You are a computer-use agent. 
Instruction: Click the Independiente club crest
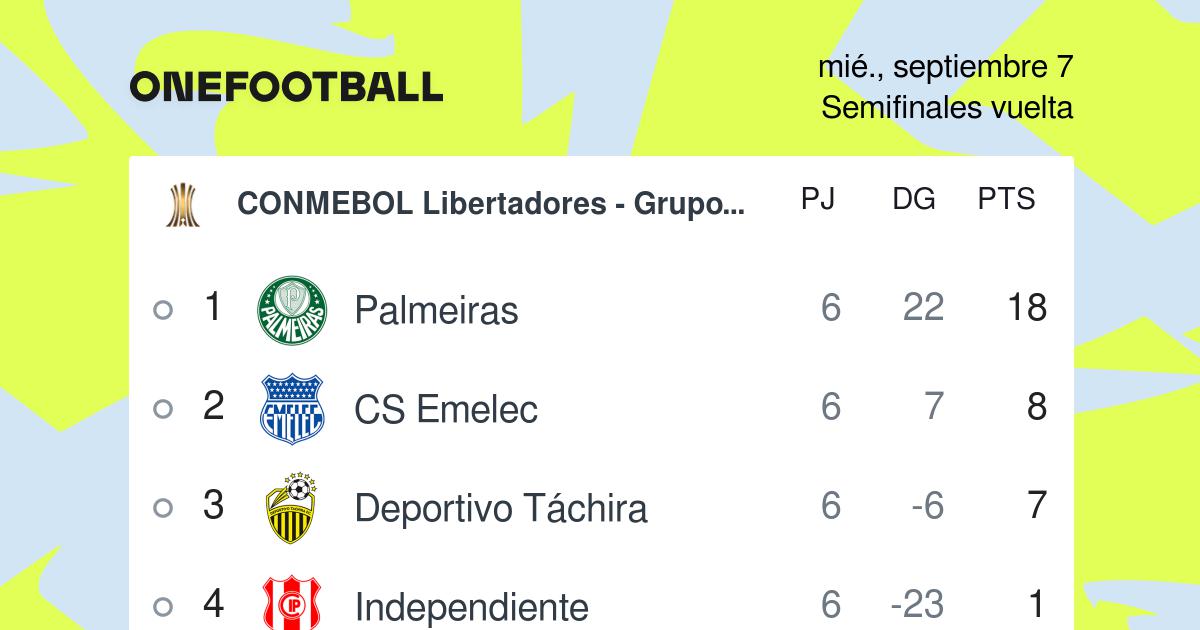[x=292, y=603]
